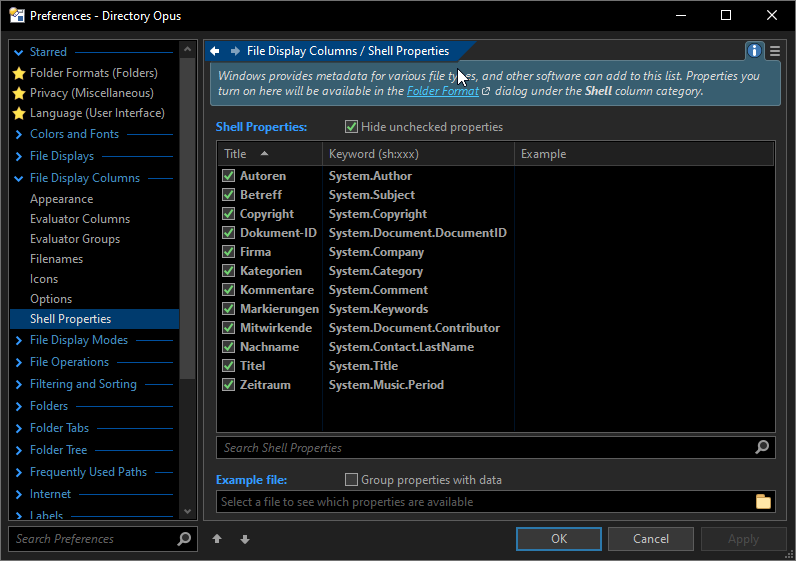The width and height of the screenshot is (796, 561).
Task: Uncheck the Kategorien property
Action: coord(228,271)
